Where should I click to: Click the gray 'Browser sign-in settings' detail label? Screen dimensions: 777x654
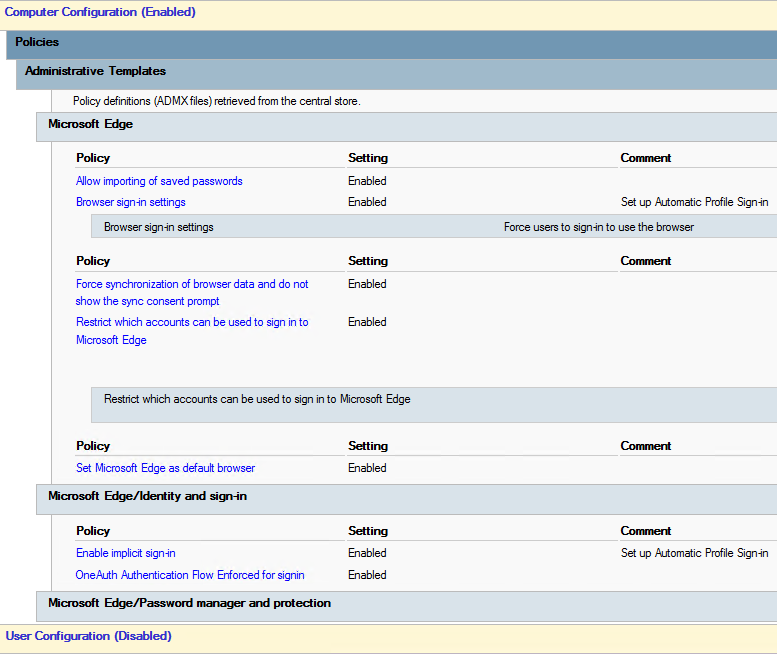point(159,227)
